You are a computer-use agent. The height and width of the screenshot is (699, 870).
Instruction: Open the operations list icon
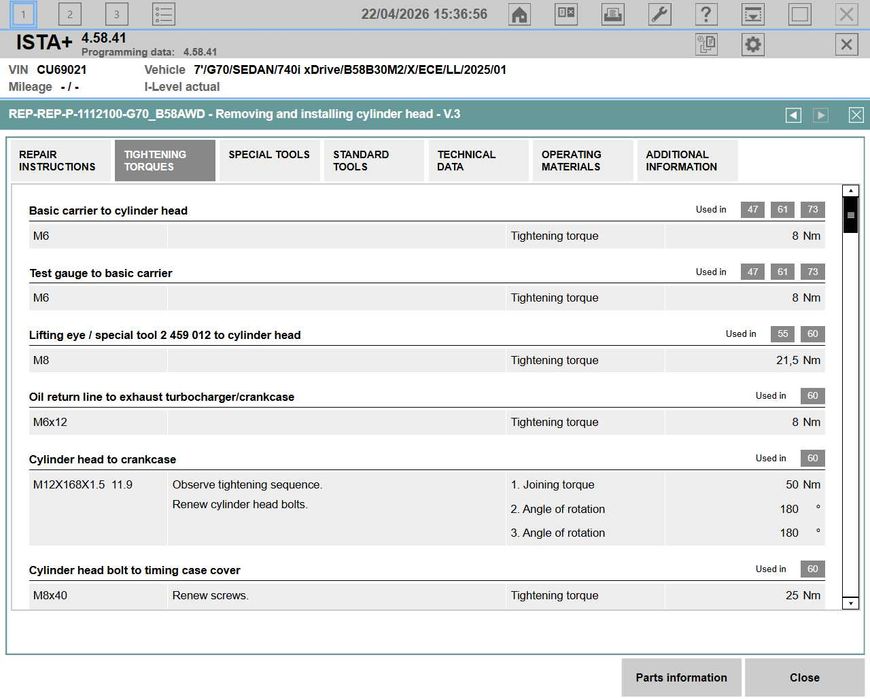point(164,14)
